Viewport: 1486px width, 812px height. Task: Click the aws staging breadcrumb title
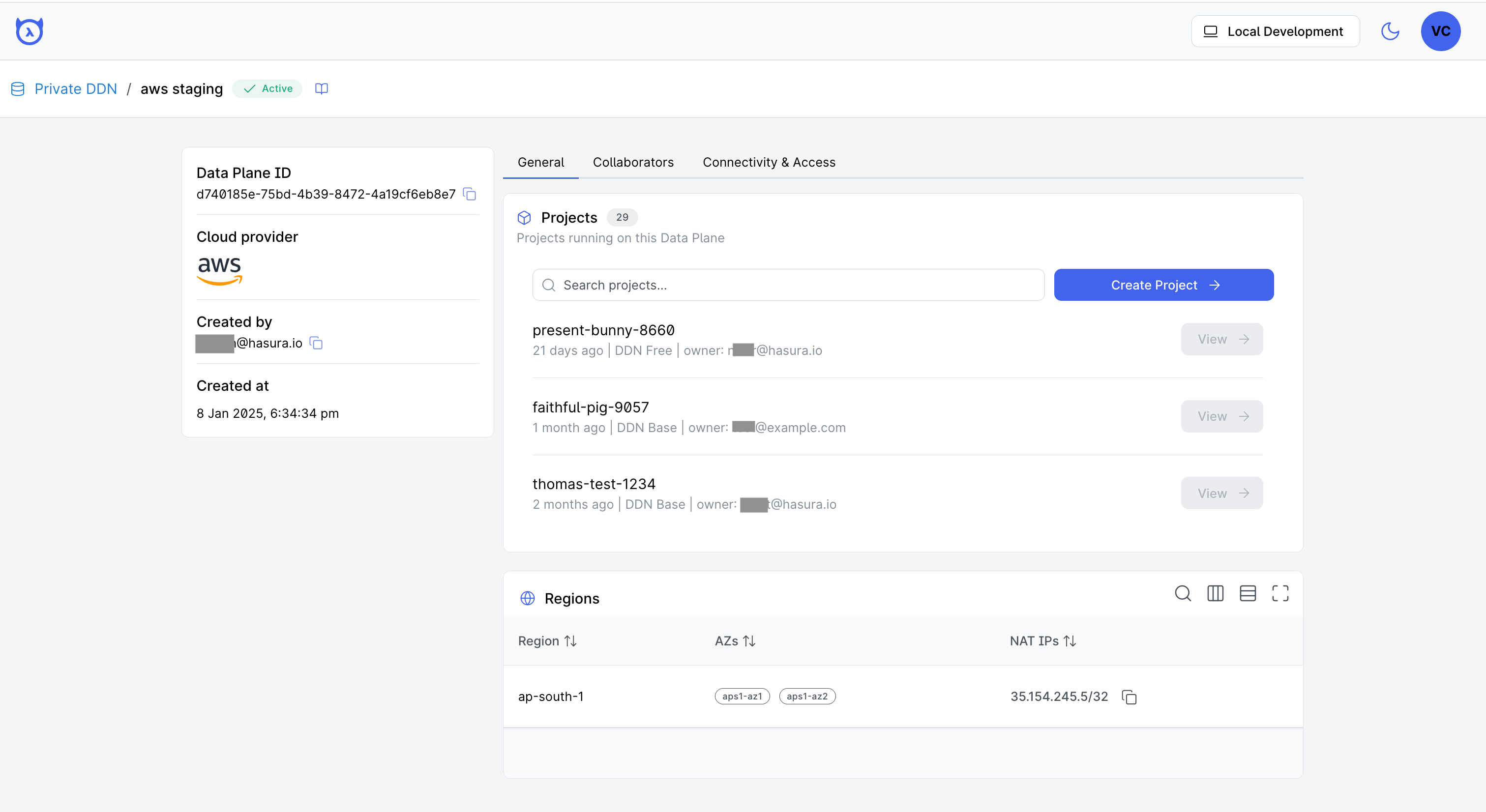[x=182, y=89]
